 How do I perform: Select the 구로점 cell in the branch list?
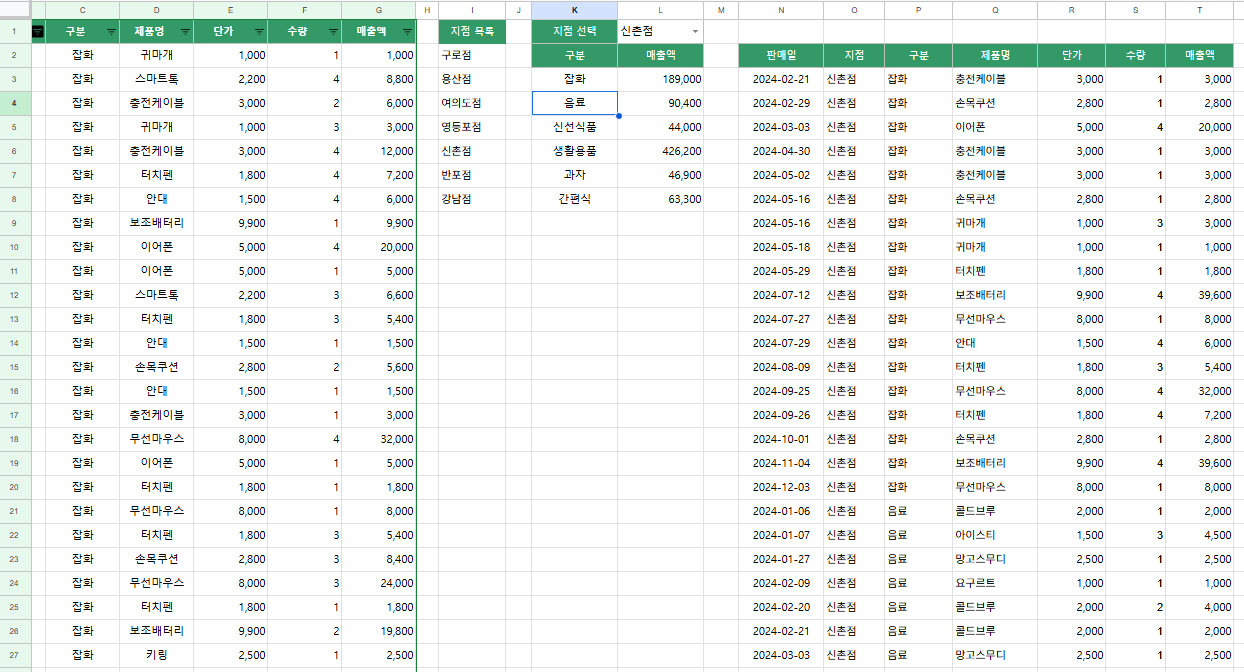[472, 55]
